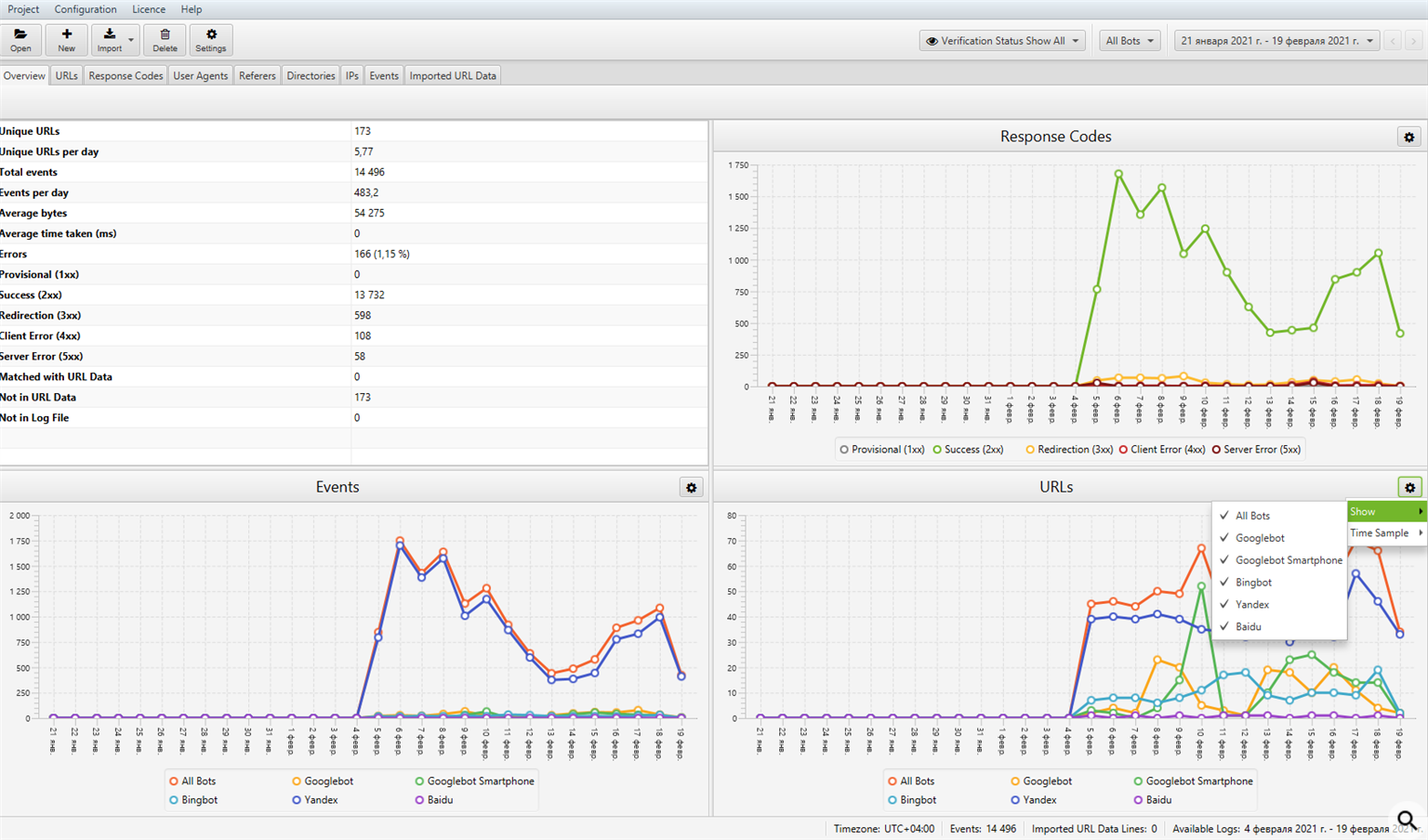This screenshot has height=840, width=1428.
Task: Switch to the URLs tab
Action: tap(67, 76)
